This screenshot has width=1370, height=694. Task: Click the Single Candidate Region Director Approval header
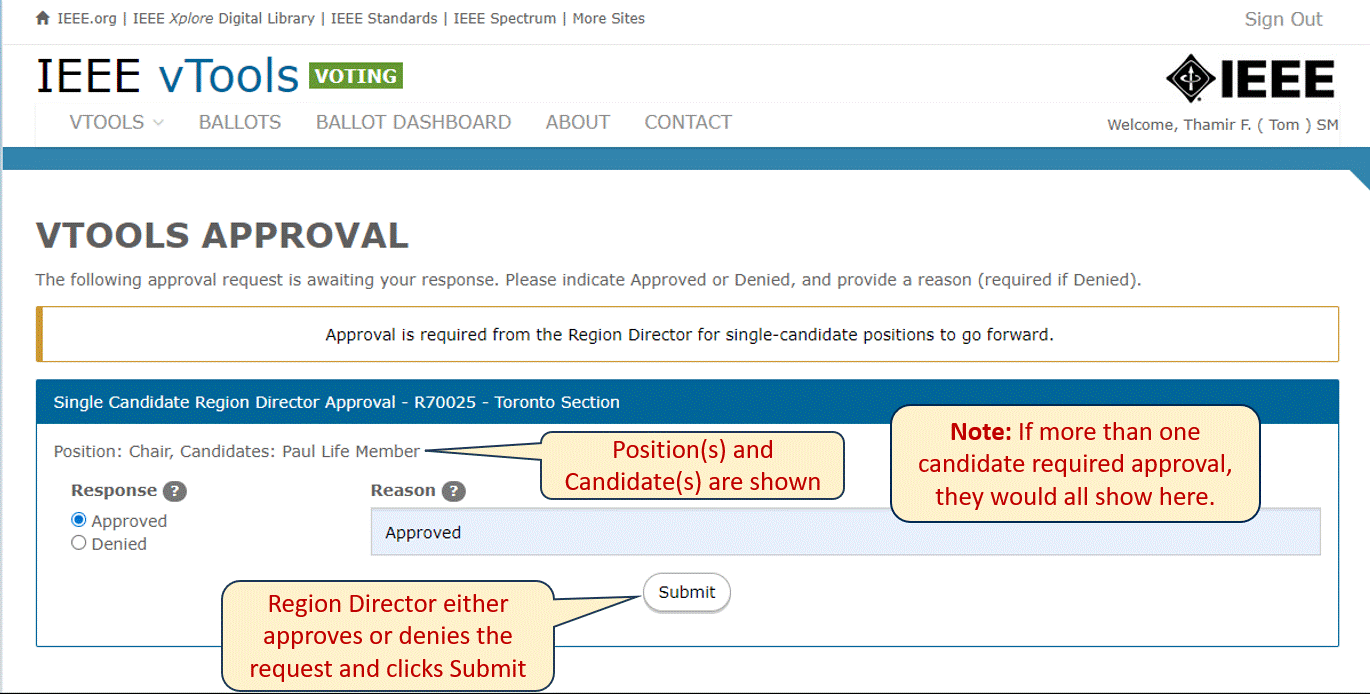click(x=687, y=402)
